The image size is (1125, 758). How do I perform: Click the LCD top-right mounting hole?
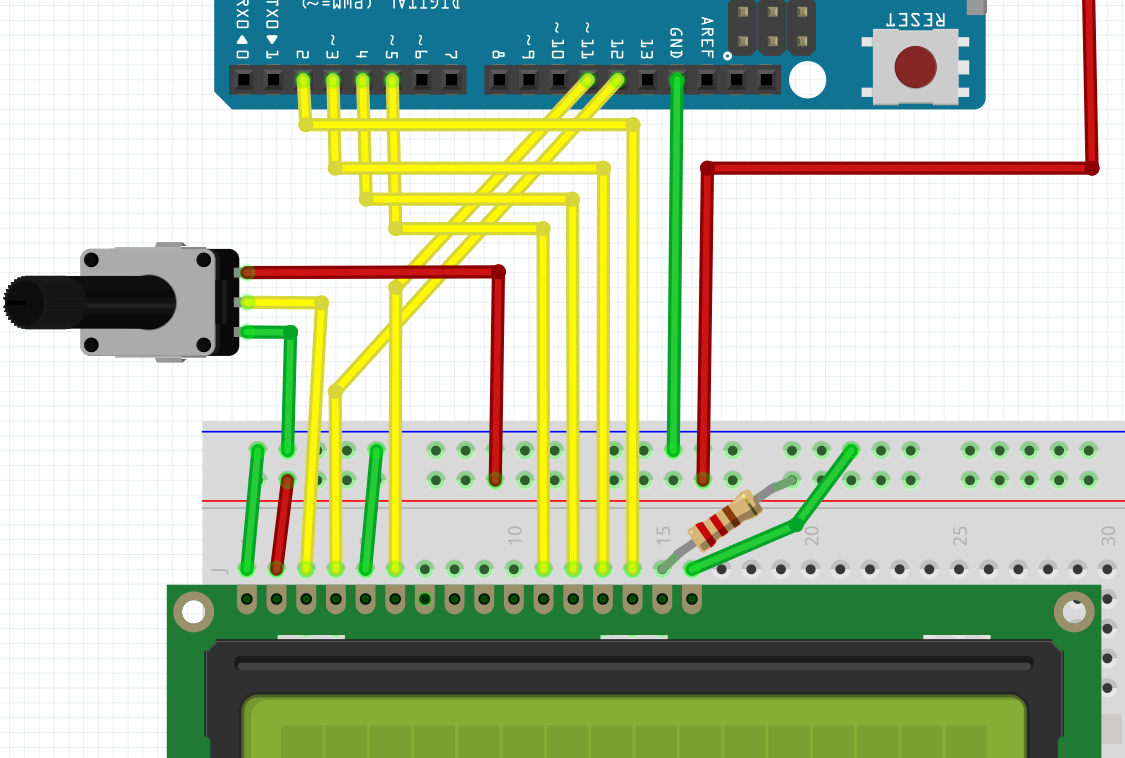click(x=1075, y=611)
